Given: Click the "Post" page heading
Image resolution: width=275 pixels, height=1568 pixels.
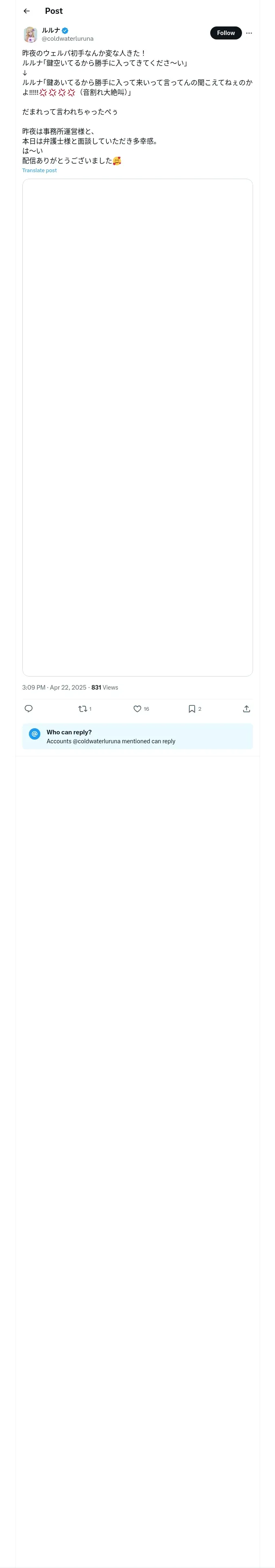Looking at the screenshot, I should click(x=54, y=11).
